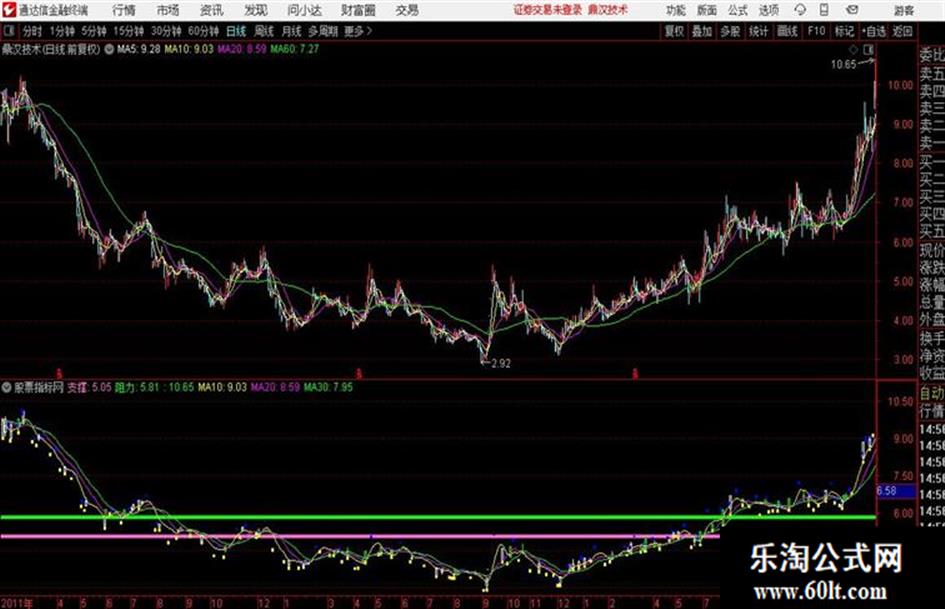
Task: Switch to the 30分钟 period tab
Action: point(166,31)
